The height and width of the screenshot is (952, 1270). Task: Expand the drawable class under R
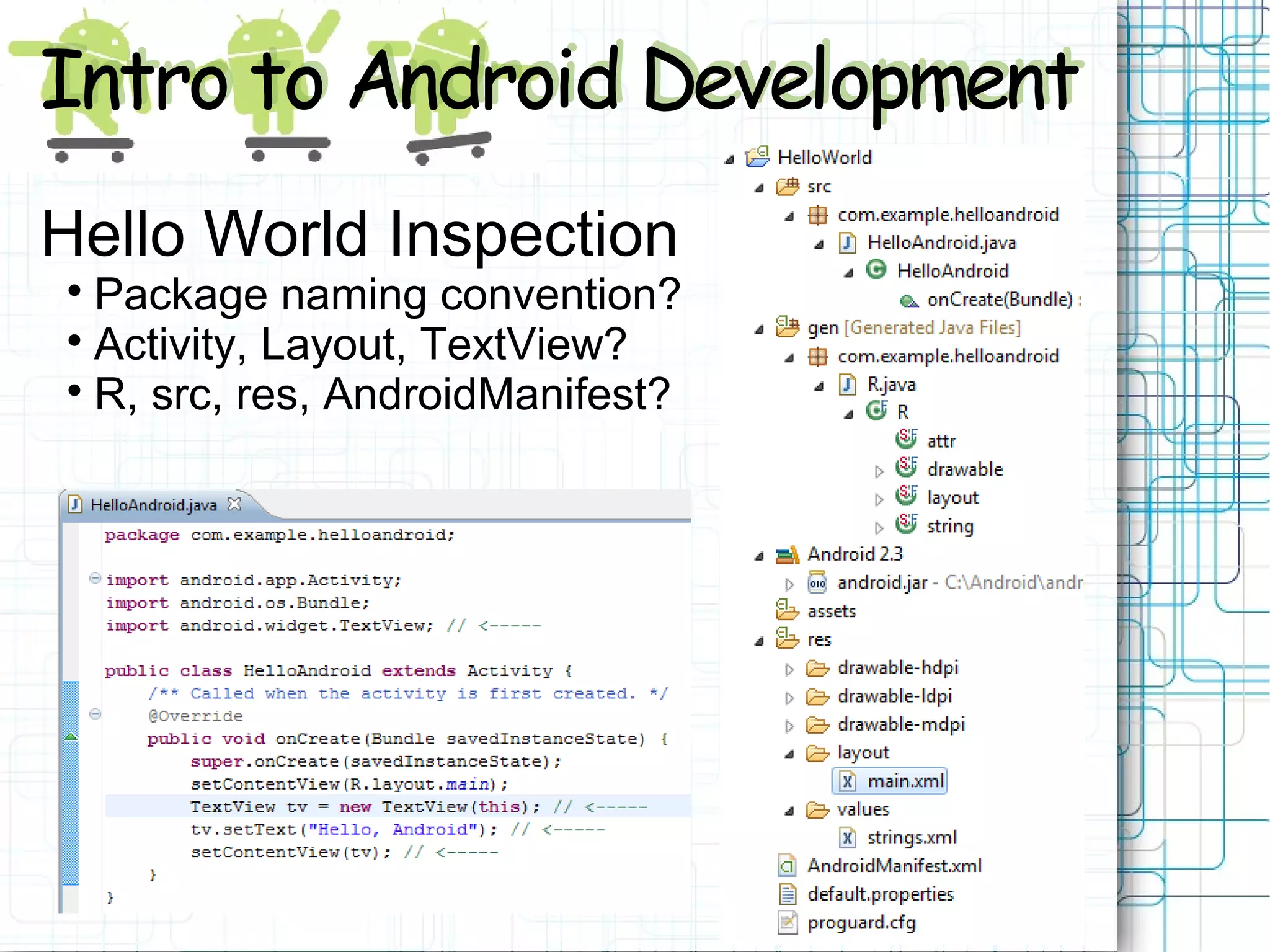pos(879,471)
